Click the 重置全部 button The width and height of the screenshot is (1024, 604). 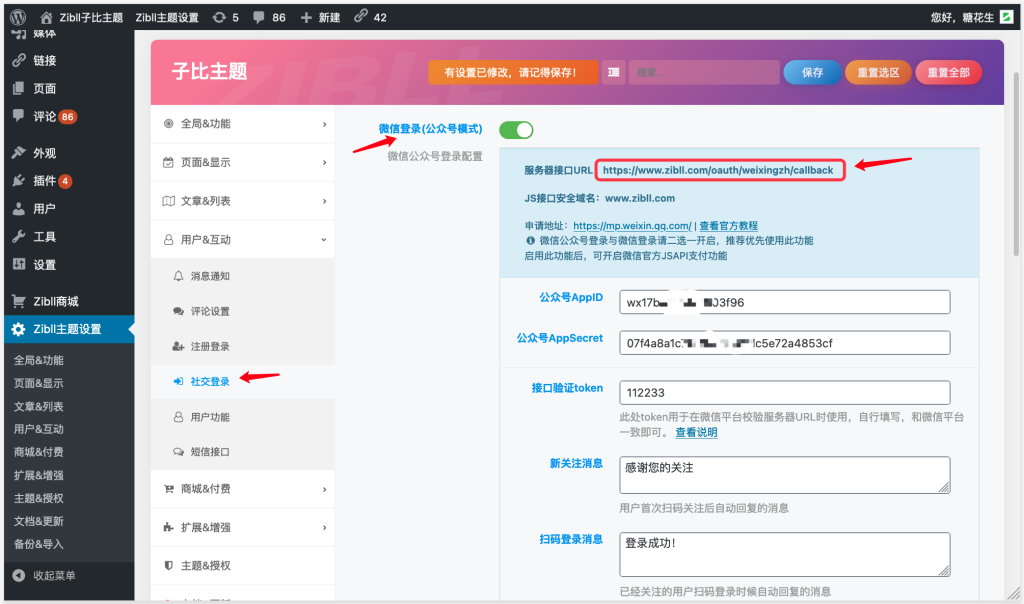tap(948, 72)
